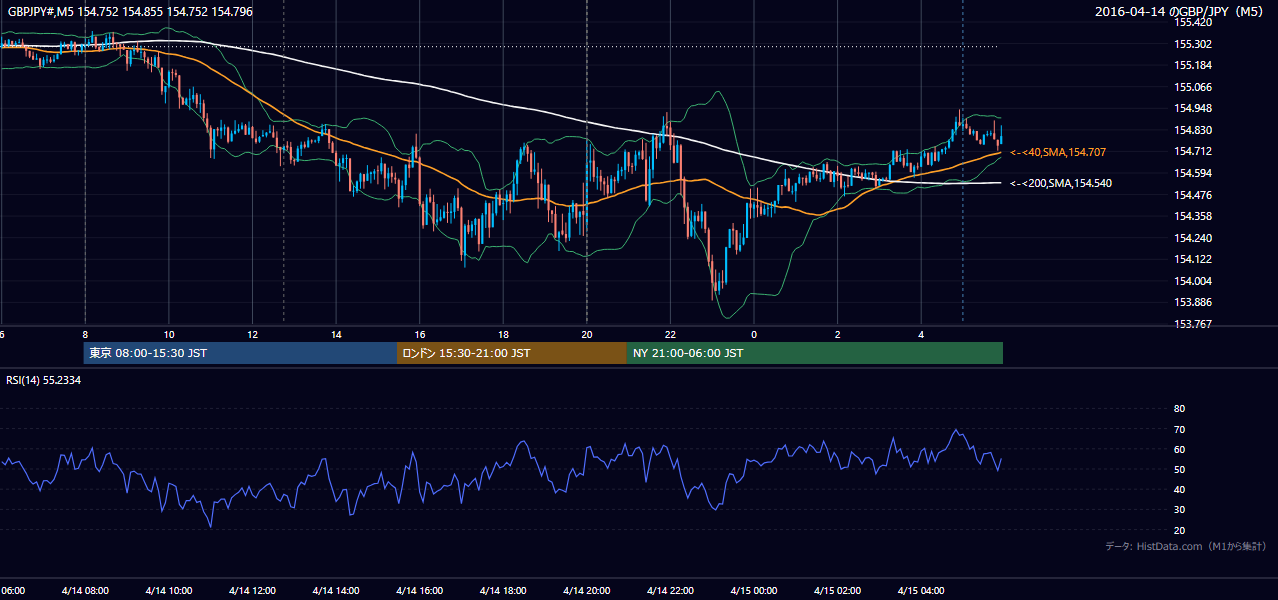Click price axis value 154.358
1278x600 pixels.
point(1193,216)
